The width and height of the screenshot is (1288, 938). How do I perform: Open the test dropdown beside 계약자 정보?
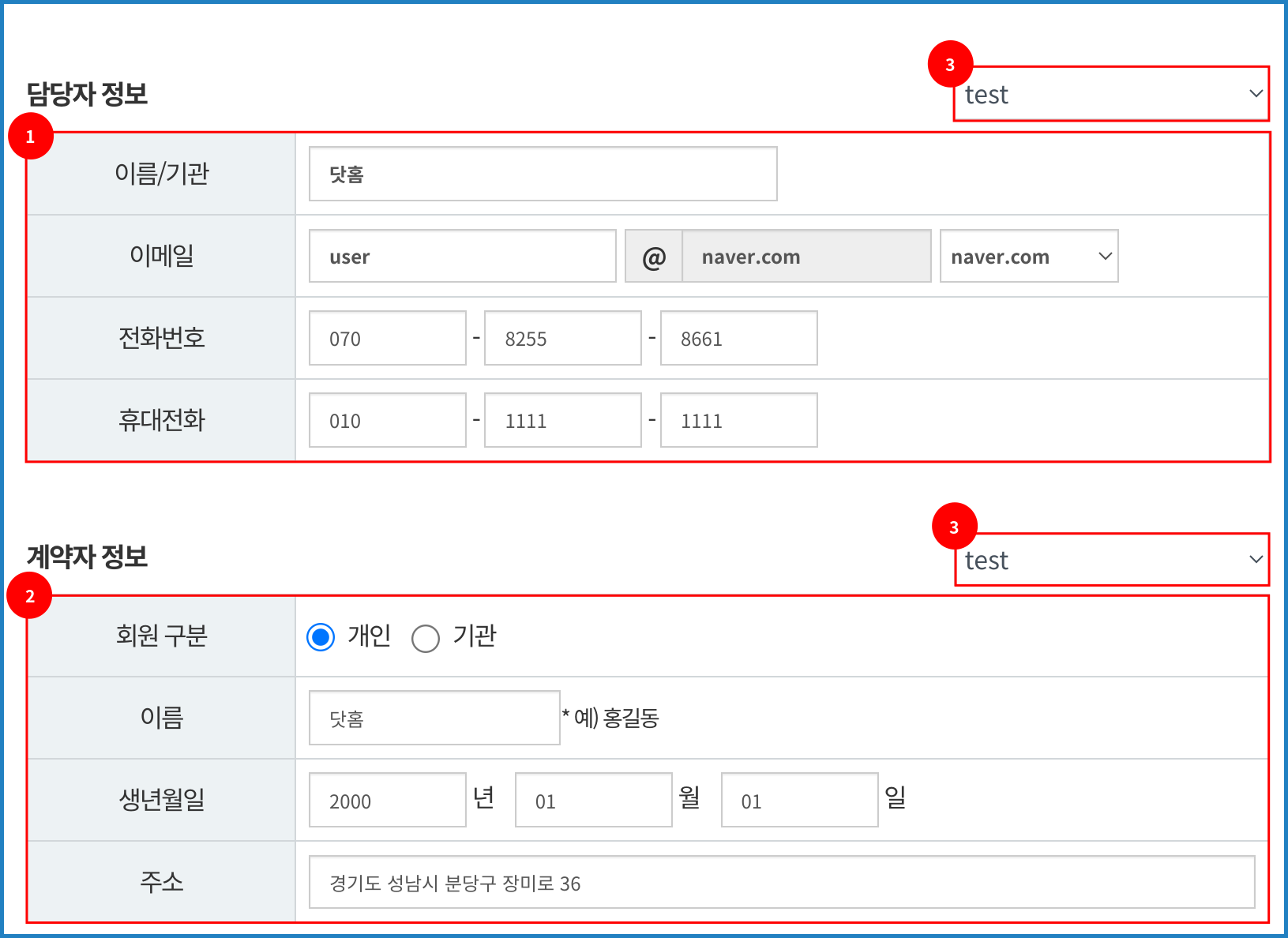pos(1111,560)
